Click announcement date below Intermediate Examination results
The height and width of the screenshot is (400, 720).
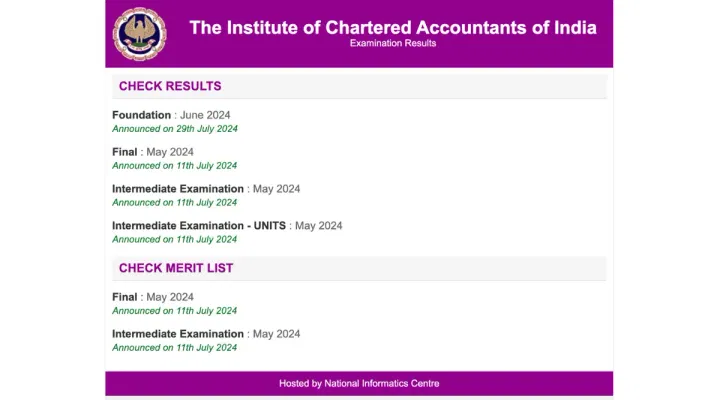(174, 203)
